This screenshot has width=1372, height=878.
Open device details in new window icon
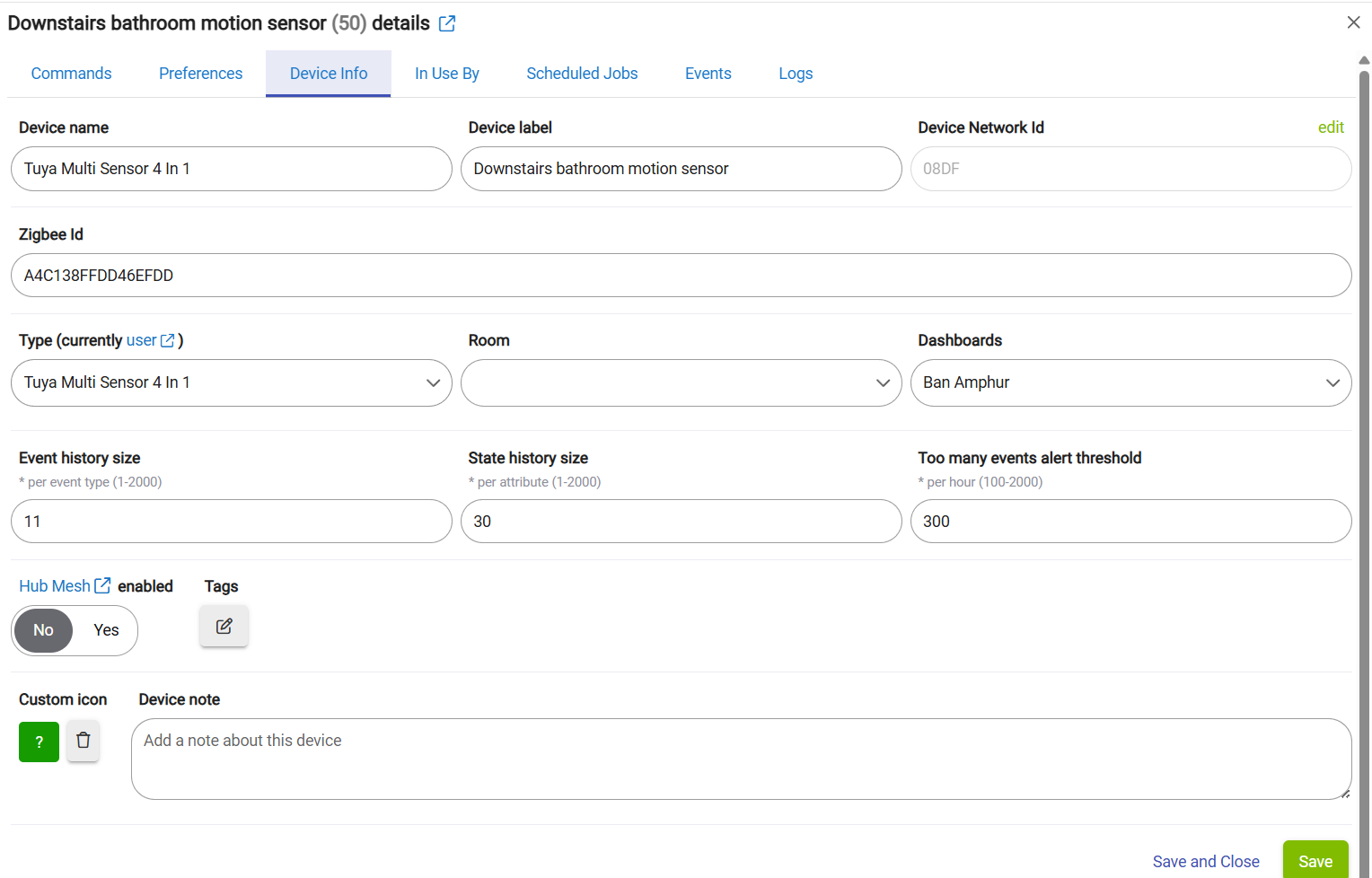point(447,24)
